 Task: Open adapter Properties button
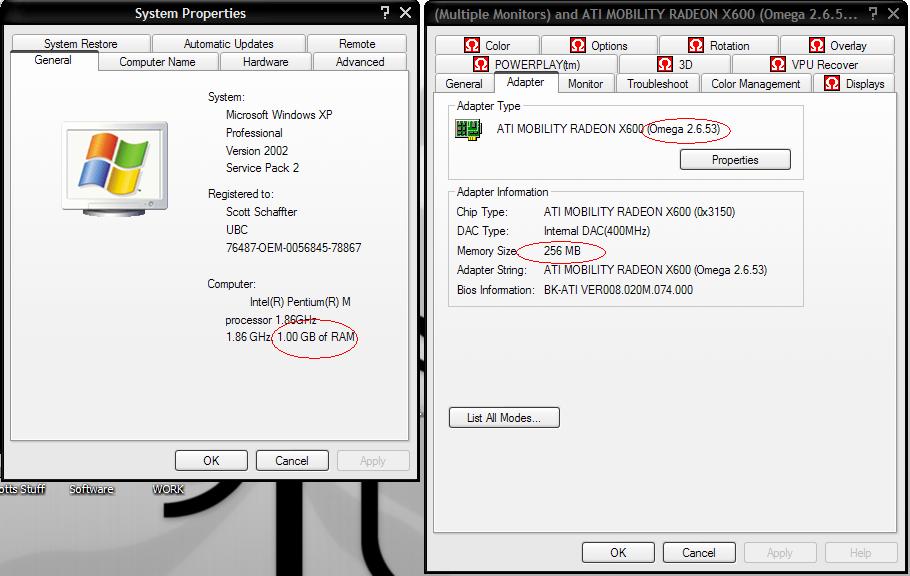[735, 160]
